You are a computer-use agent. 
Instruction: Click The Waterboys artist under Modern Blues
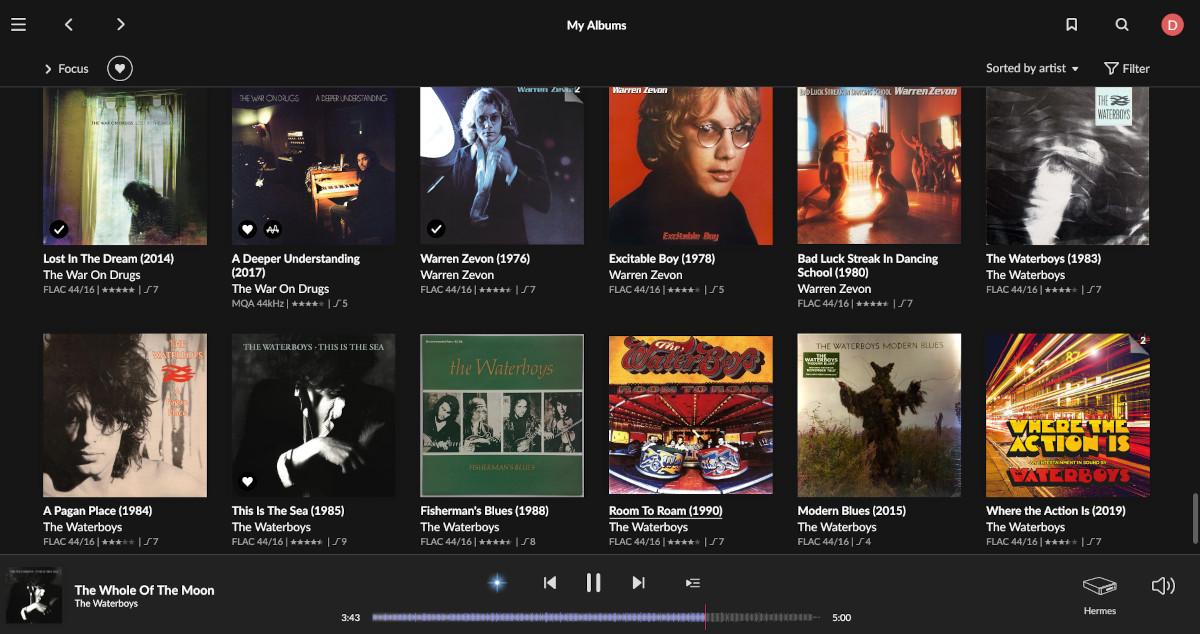tap(837, 527)
